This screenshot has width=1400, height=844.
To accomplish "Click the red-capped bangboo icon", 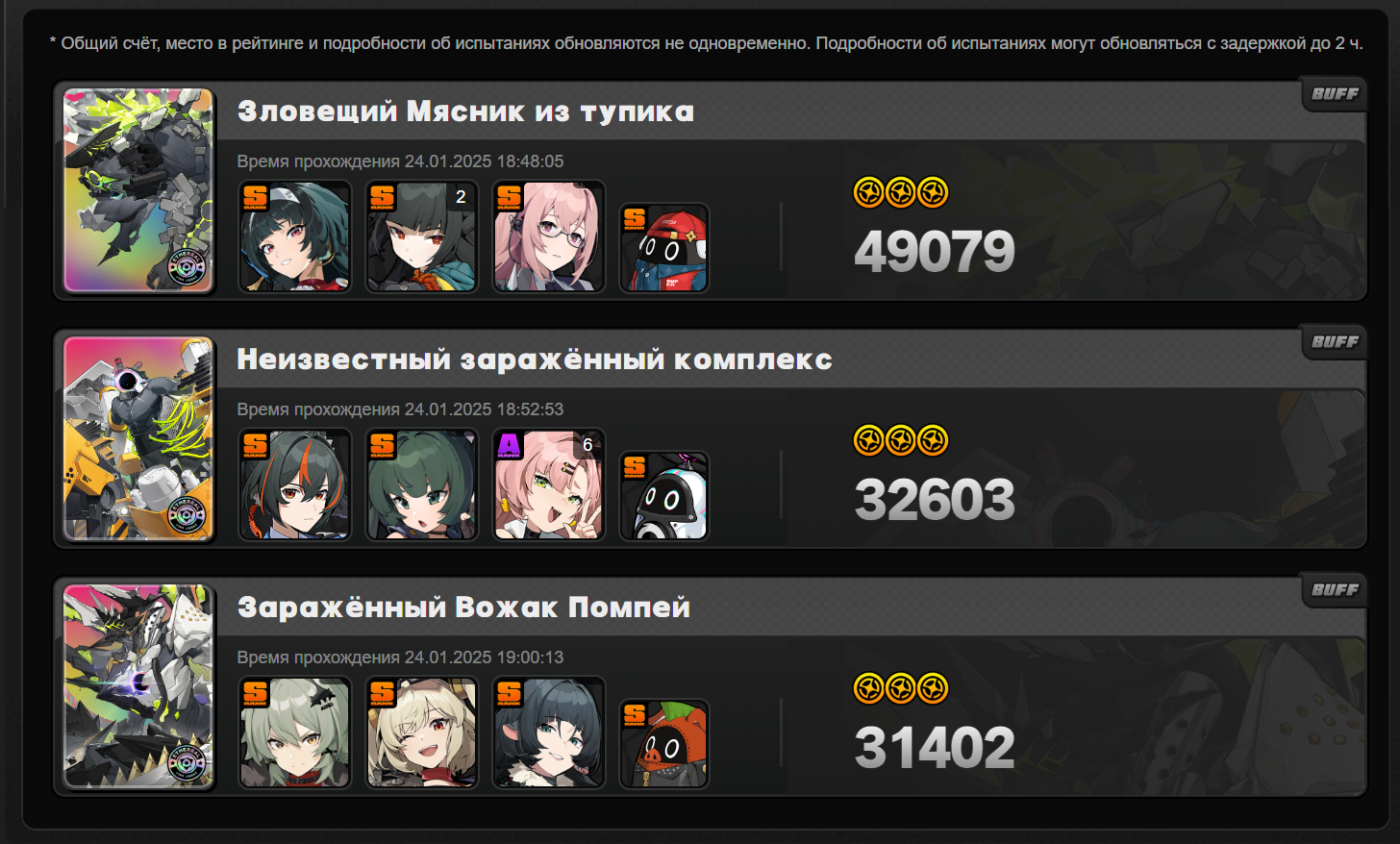I will coord(664,248).
